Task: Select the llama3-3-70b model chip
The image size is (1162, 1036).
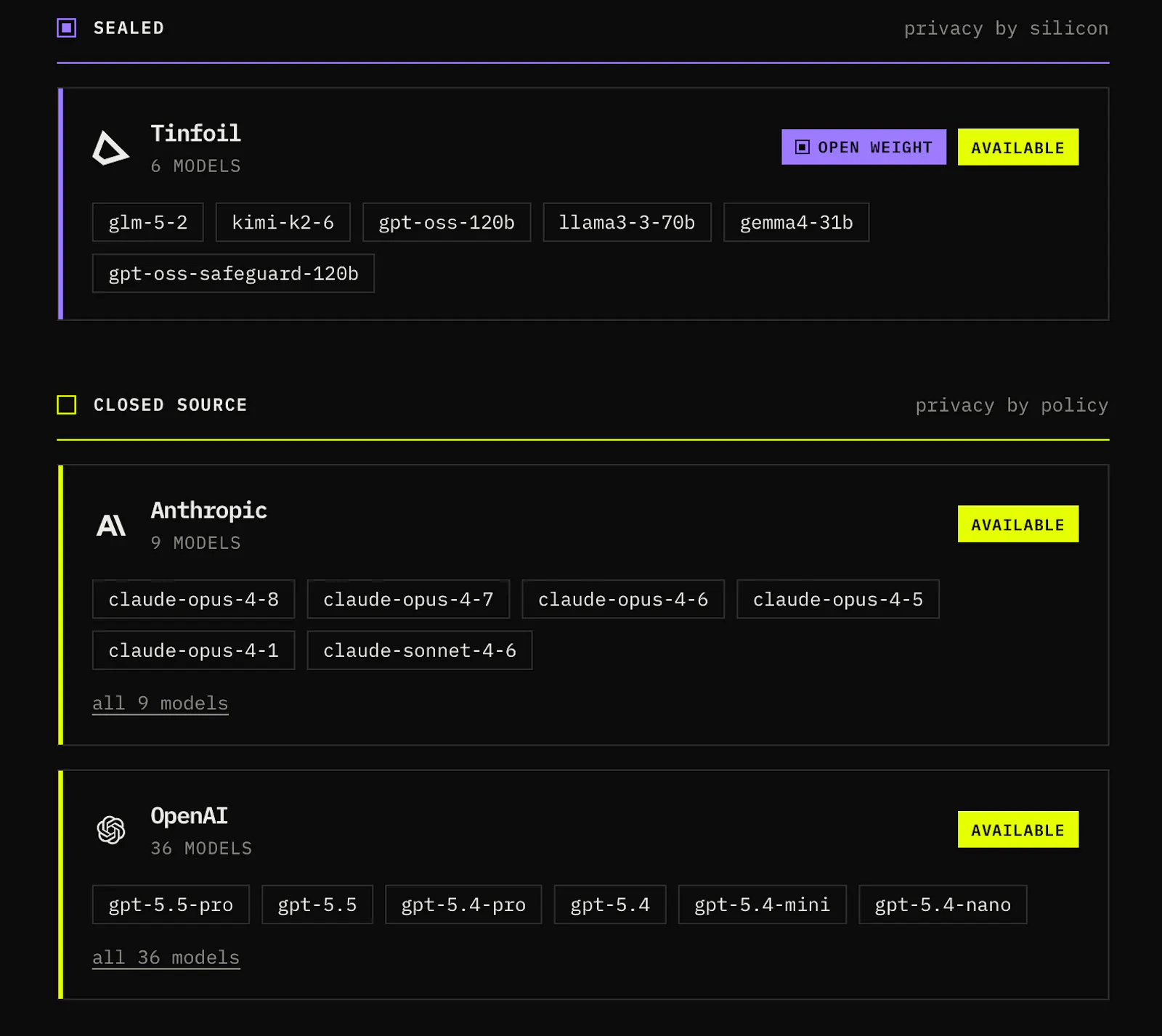Action: pos(627,222)
